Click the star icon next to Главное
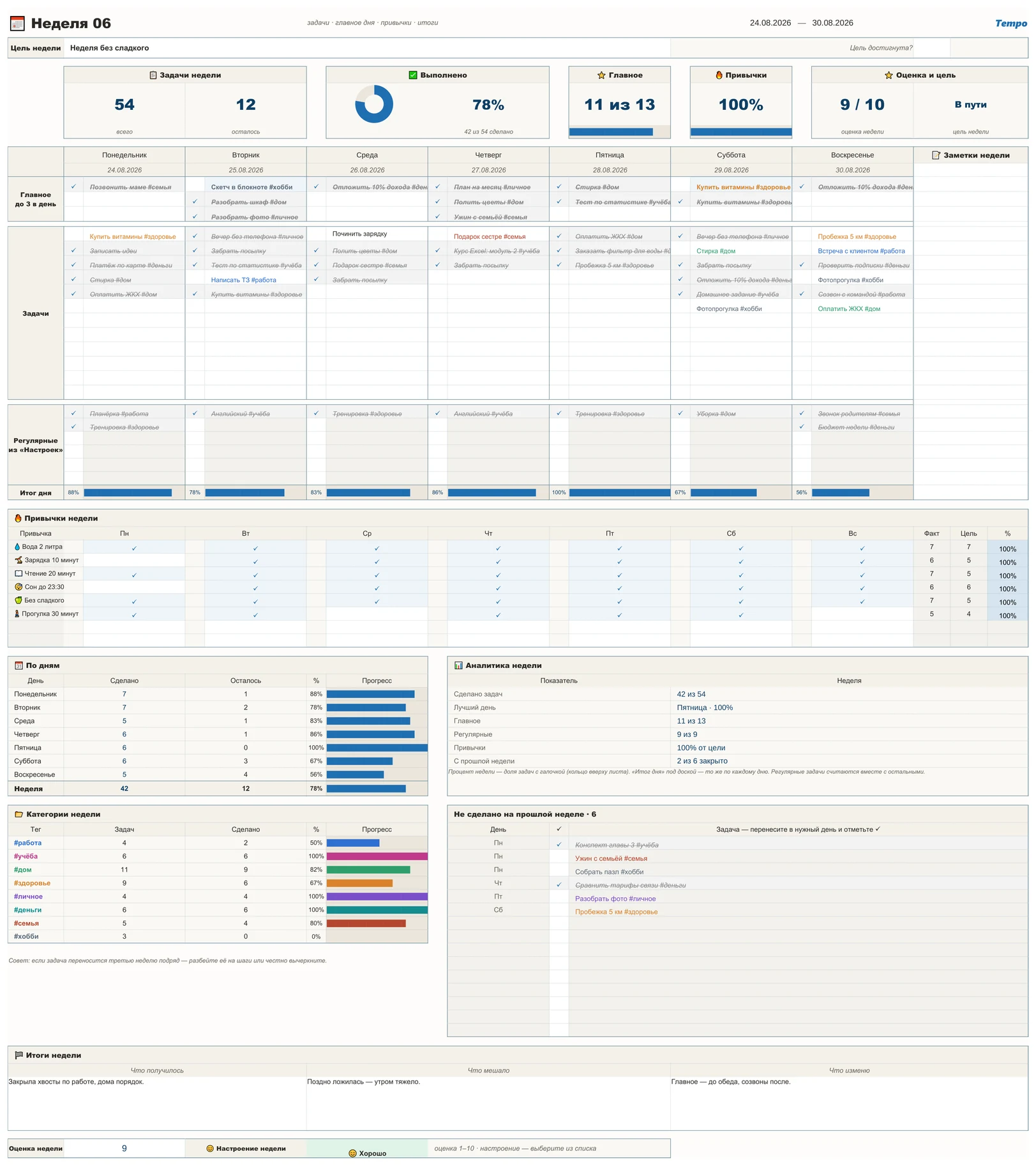1036x1166 pixels. 601,75
